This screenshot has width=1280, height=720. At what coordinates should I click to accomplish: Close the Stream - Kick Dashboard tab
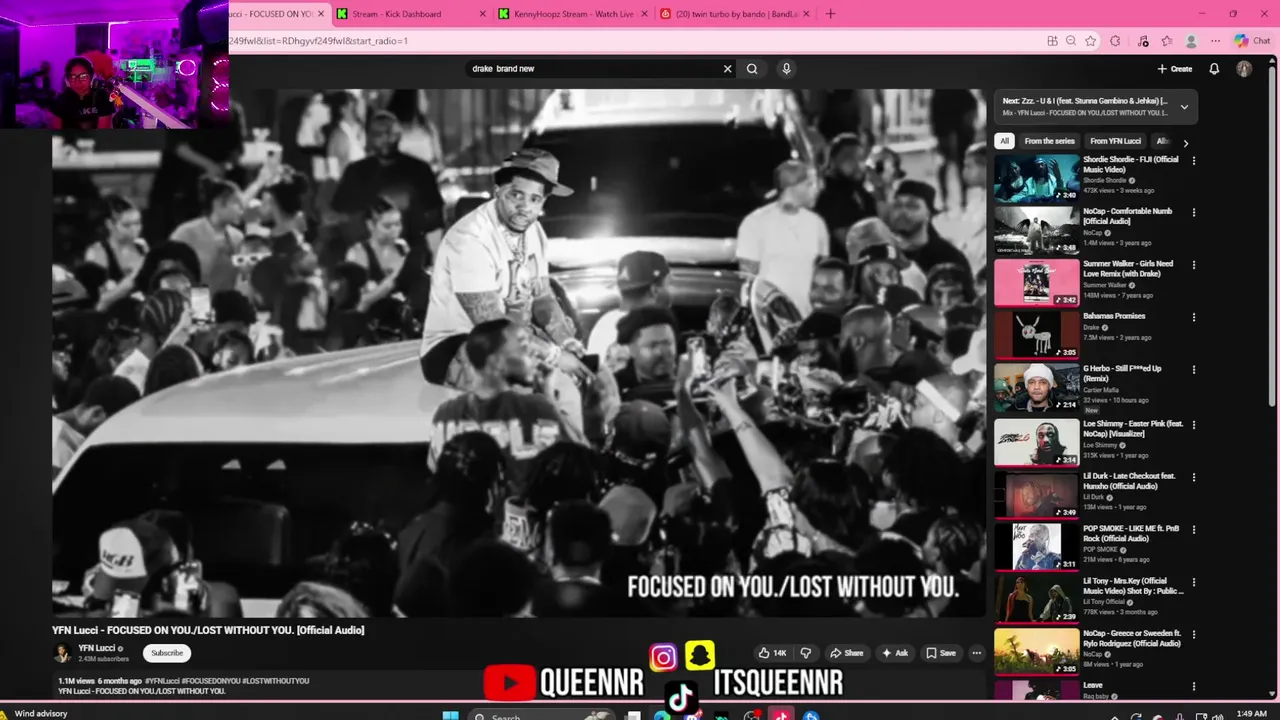click(483, 14)
